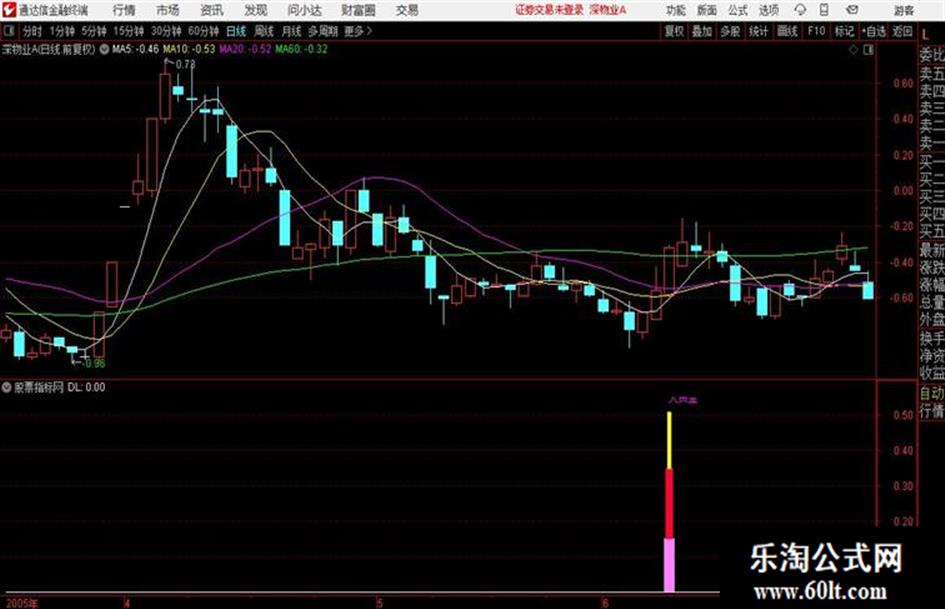Screen dimensions: 945x609
Task: Open the customer service headset icon
Action: coord(800,10)
